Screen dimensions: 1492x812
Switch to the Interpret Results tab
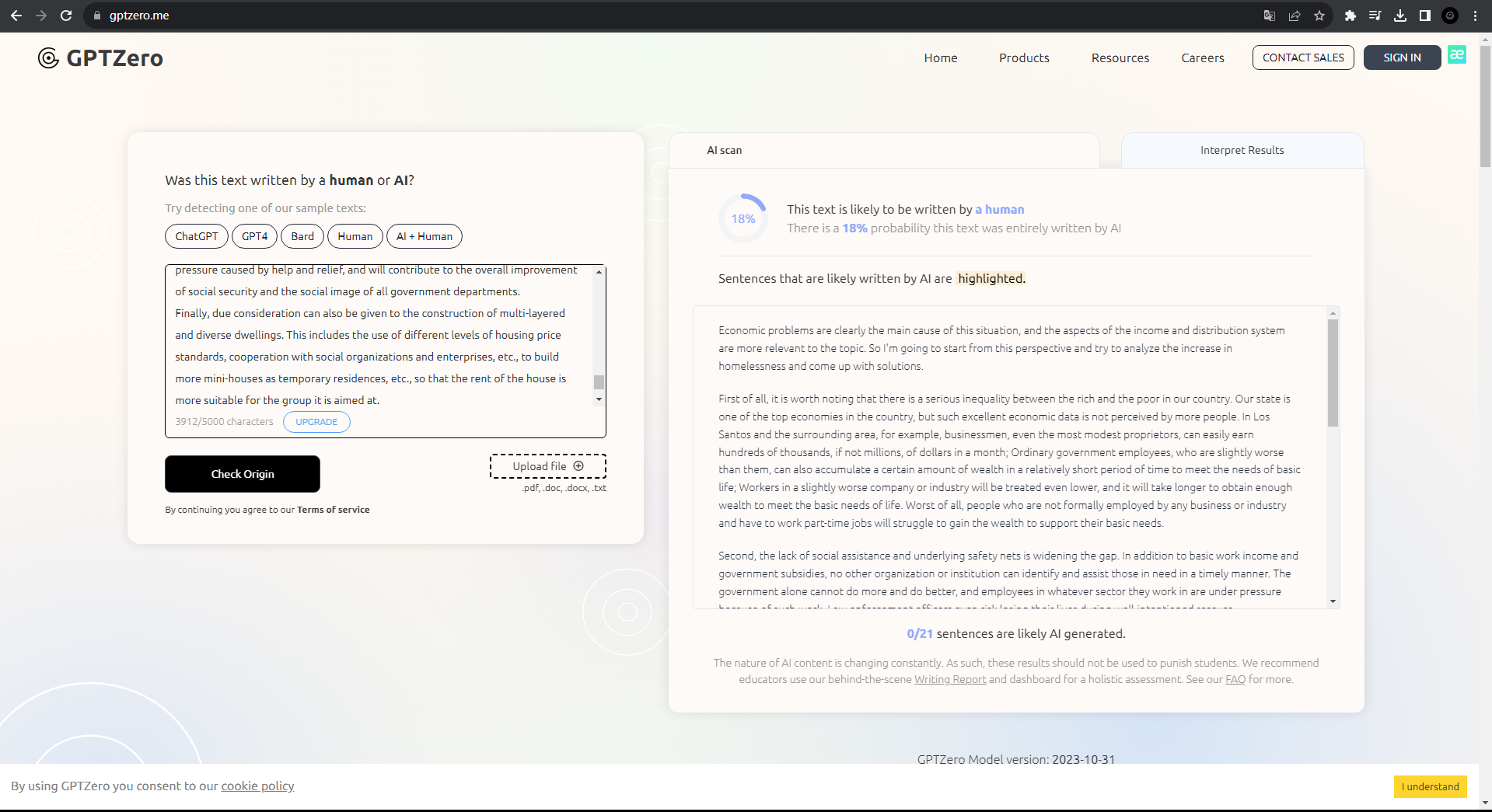(x=1242, y=150)
